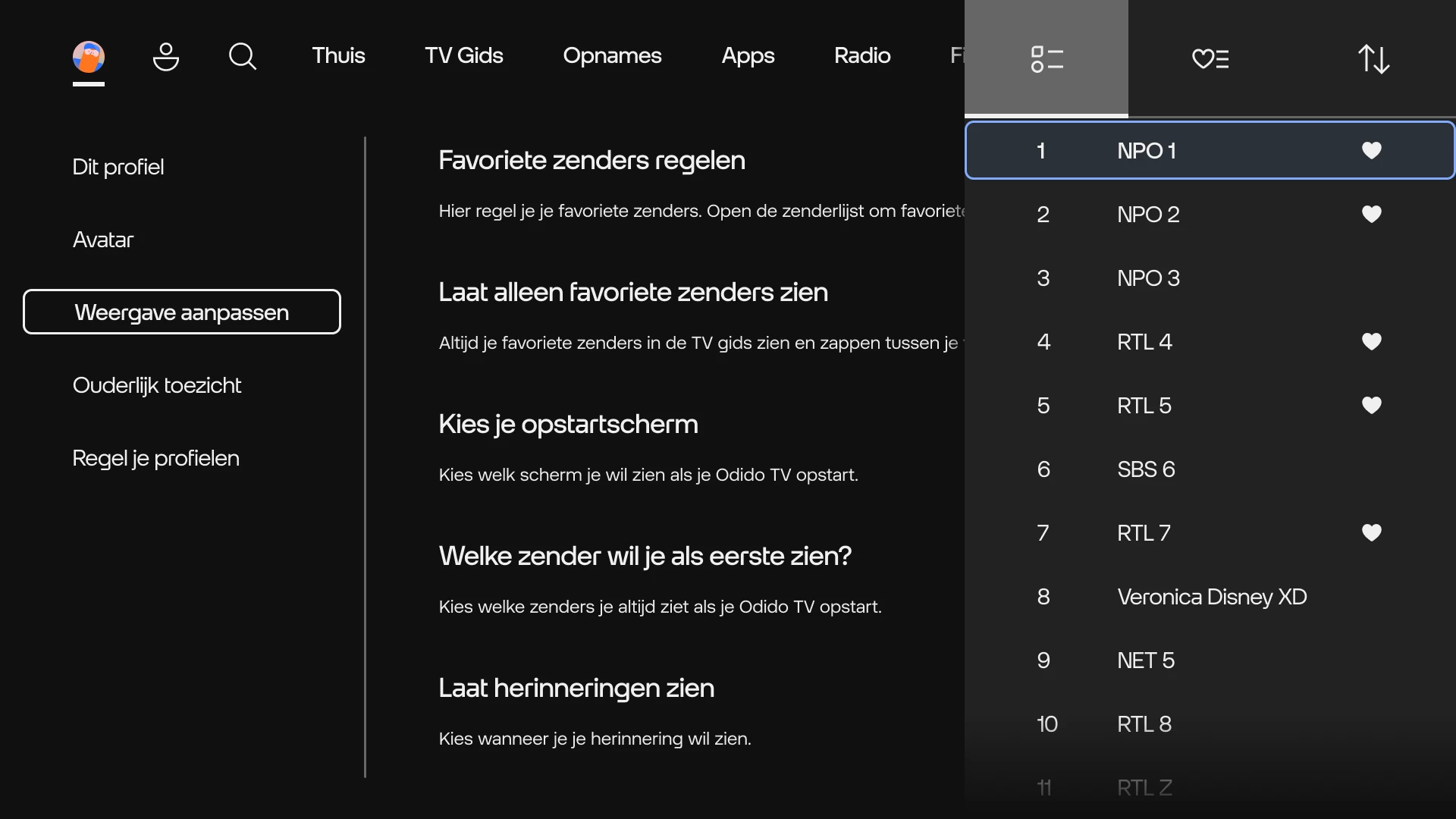
Task: Open Ouderlijk toezicht in the sidebar
Action: point(157,385)
